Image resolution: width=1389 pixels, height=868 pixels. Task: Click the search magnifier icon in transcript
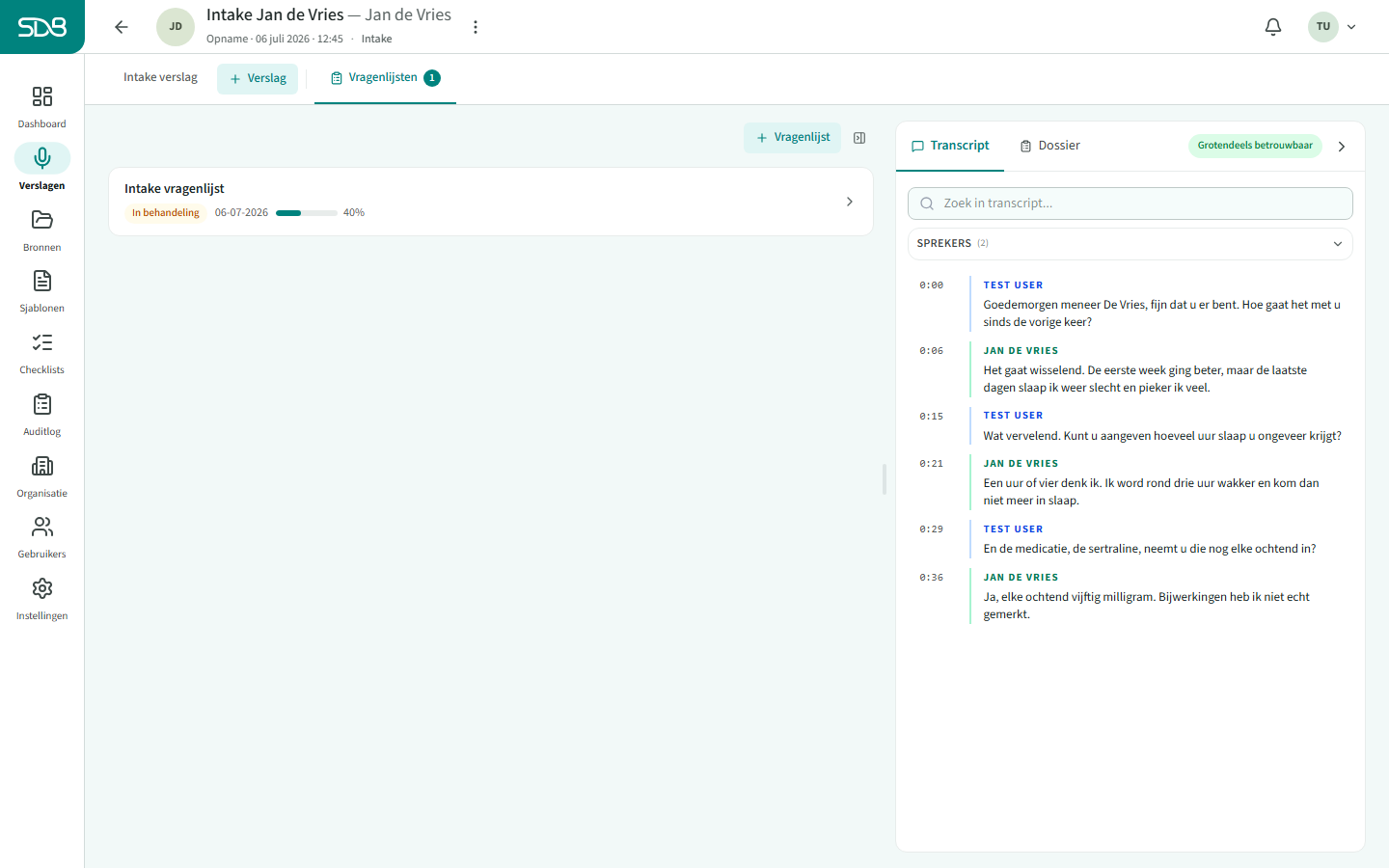point(927,203)
